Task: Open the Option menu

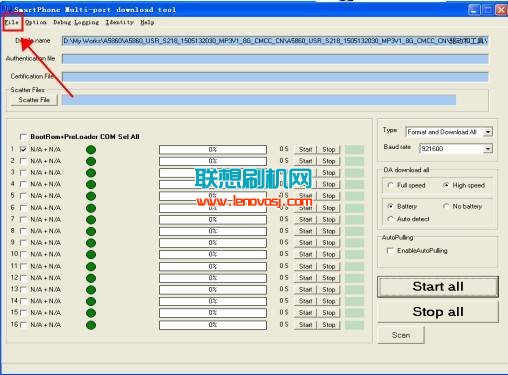Action: 36,22
